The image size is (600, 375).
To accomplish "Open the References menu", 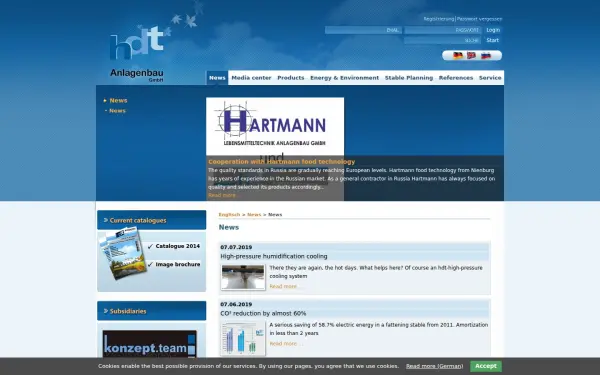I will tap(456, 78).
